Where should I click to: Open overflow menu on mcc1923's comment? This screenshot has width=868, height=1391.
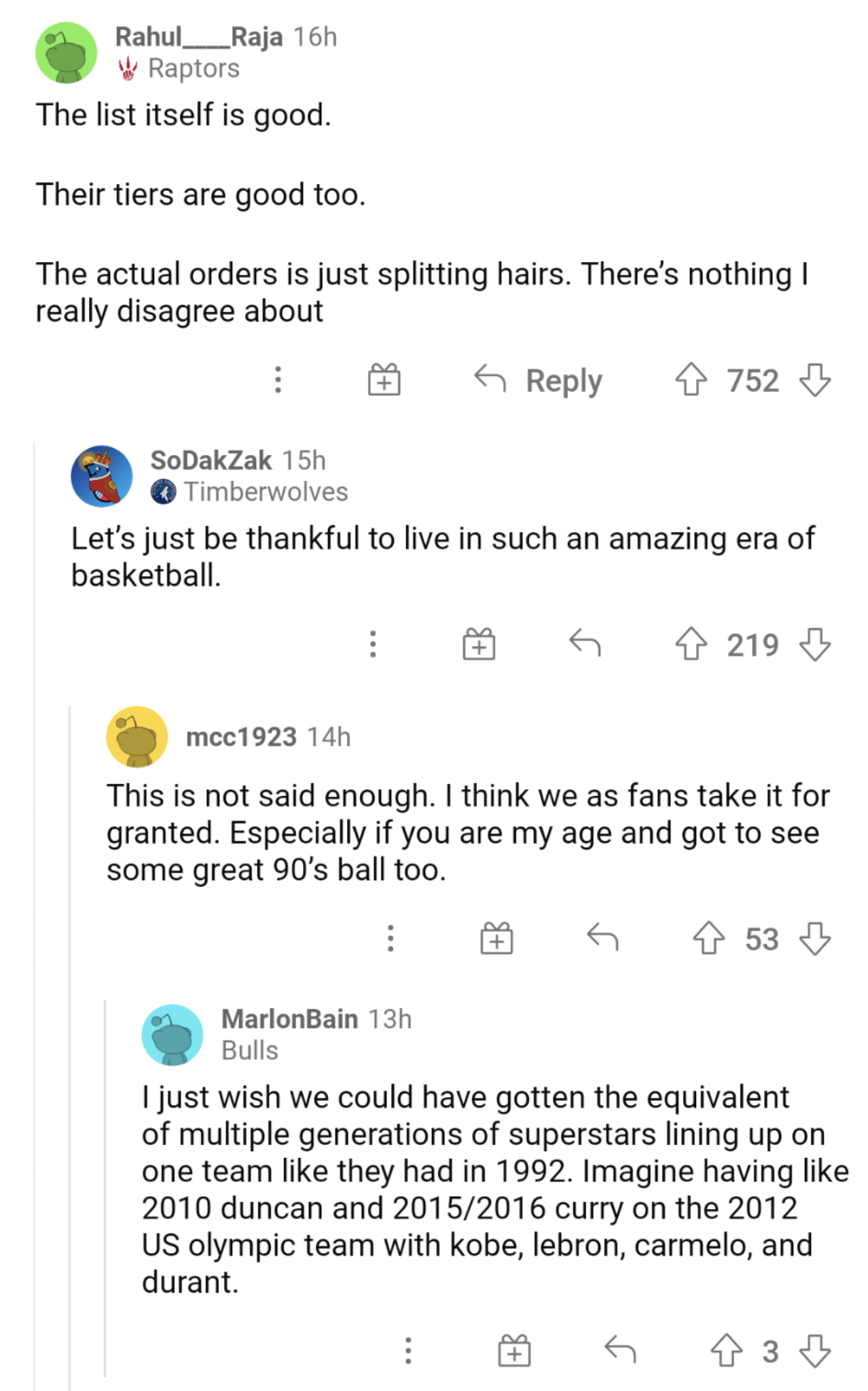391,939
